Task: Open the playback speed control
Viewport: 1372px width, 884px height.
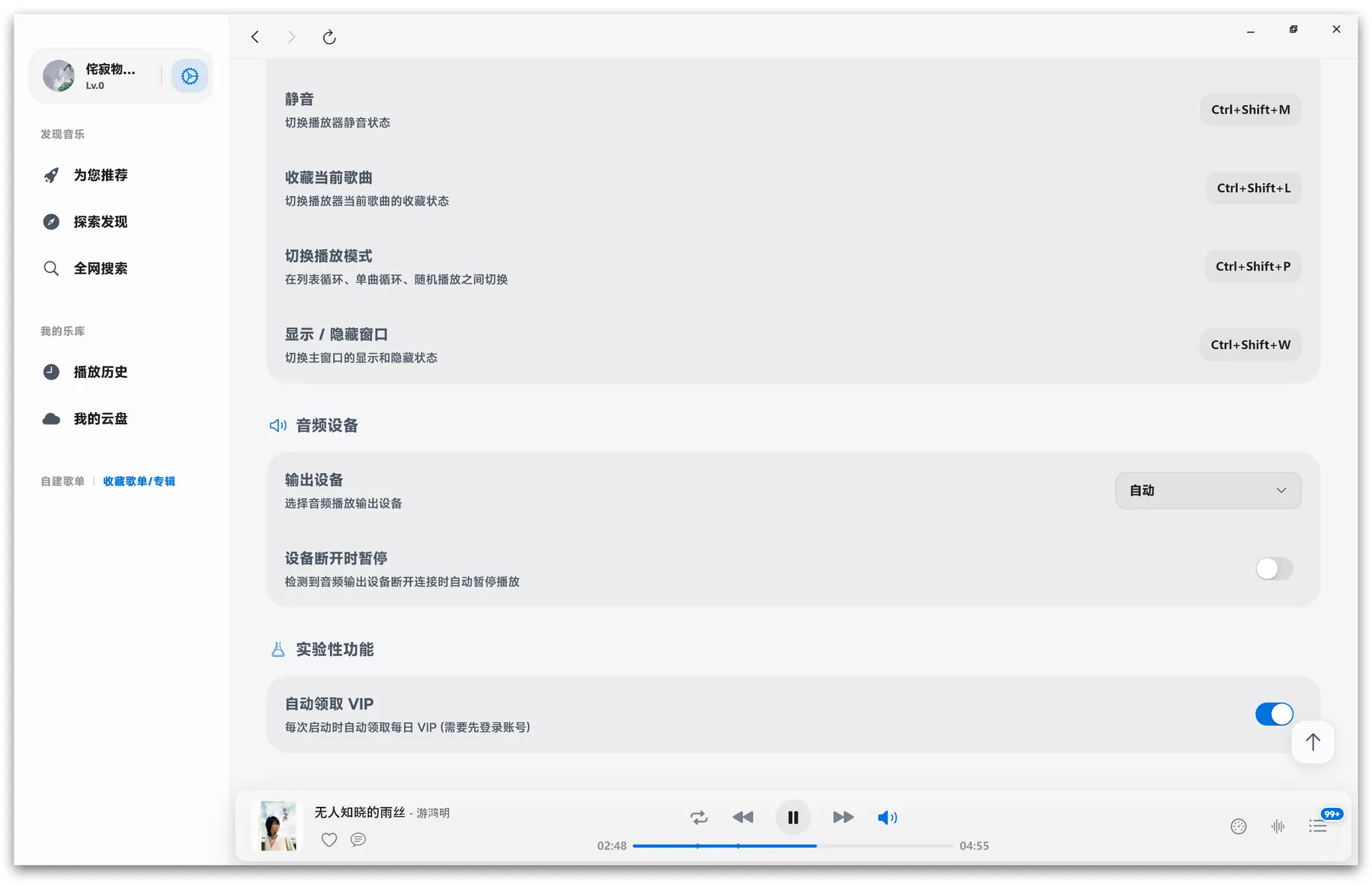Action: click(x=1239, y=825)
